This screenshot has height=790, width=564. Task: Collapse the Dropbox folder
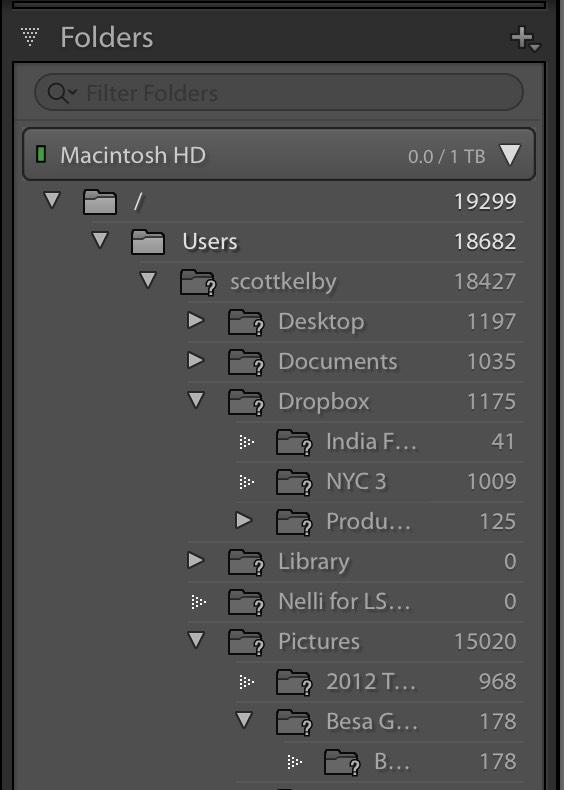point(196,401)
